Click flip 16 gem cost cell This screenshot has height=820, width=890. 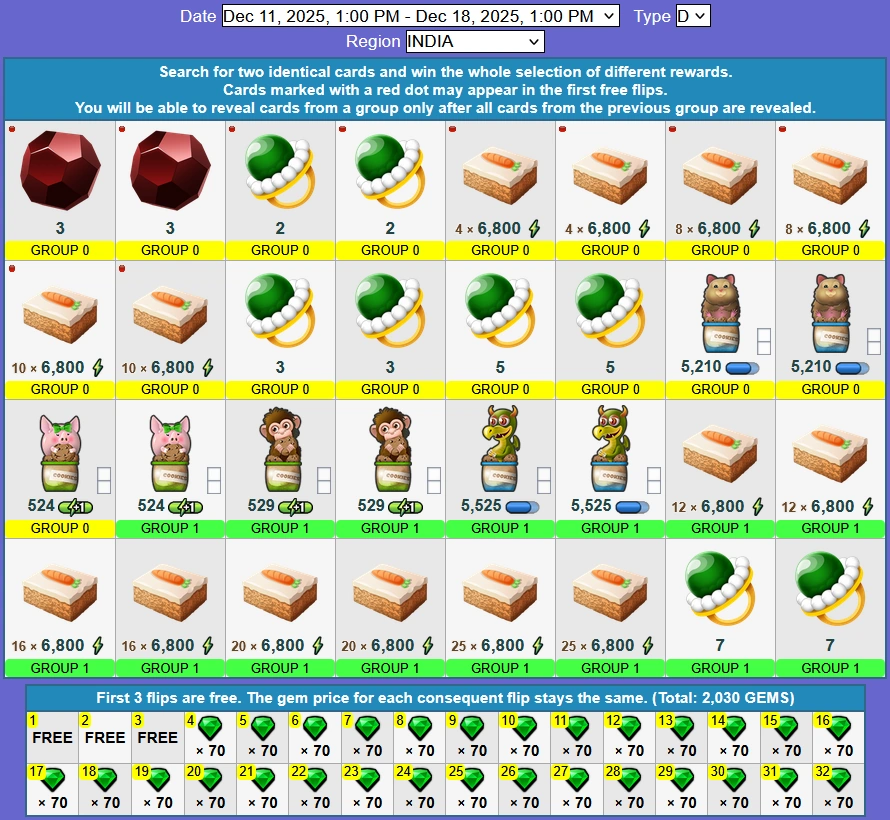click(839, 737)
